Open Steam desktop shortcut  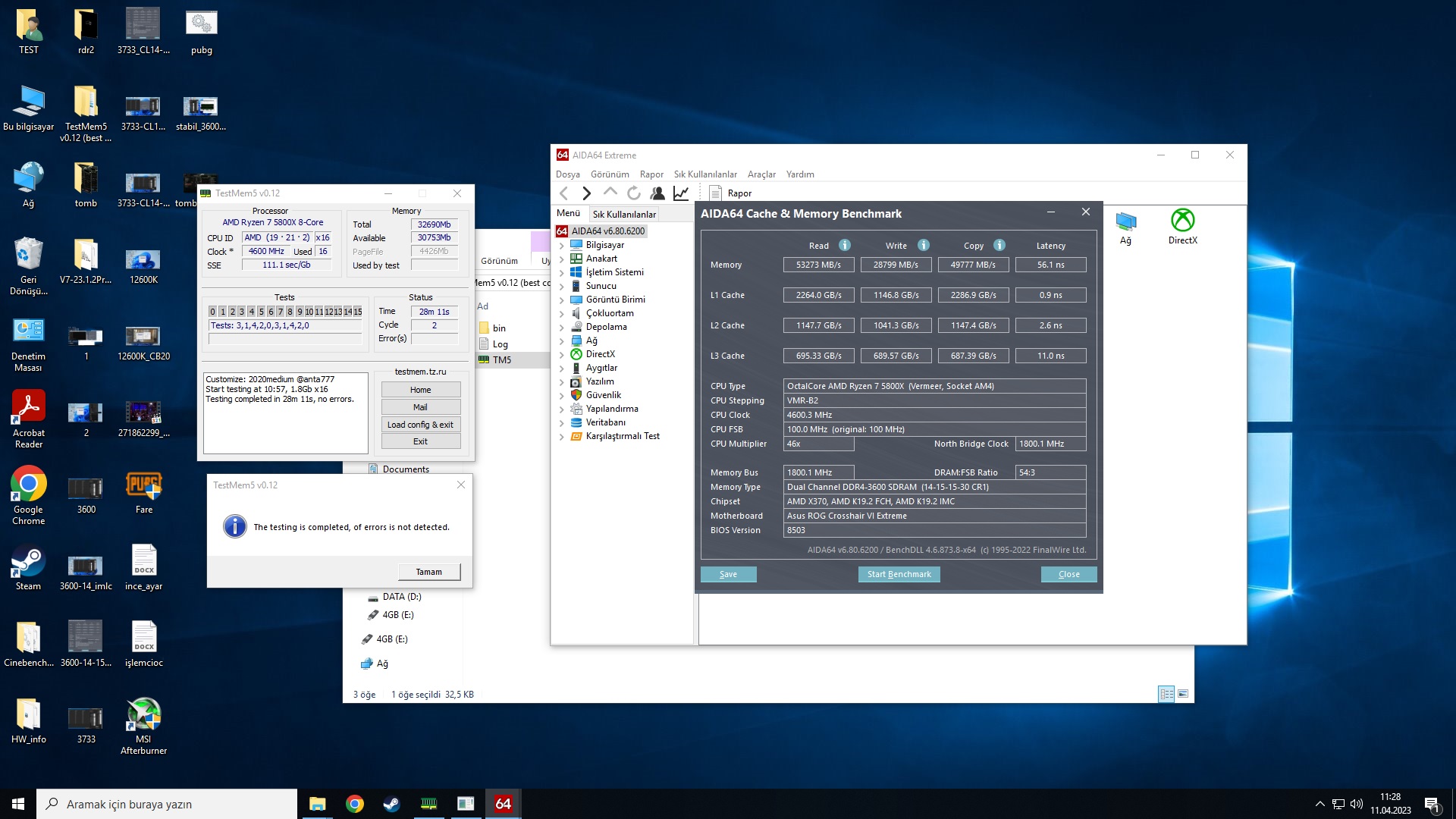(x=29, y=568)
